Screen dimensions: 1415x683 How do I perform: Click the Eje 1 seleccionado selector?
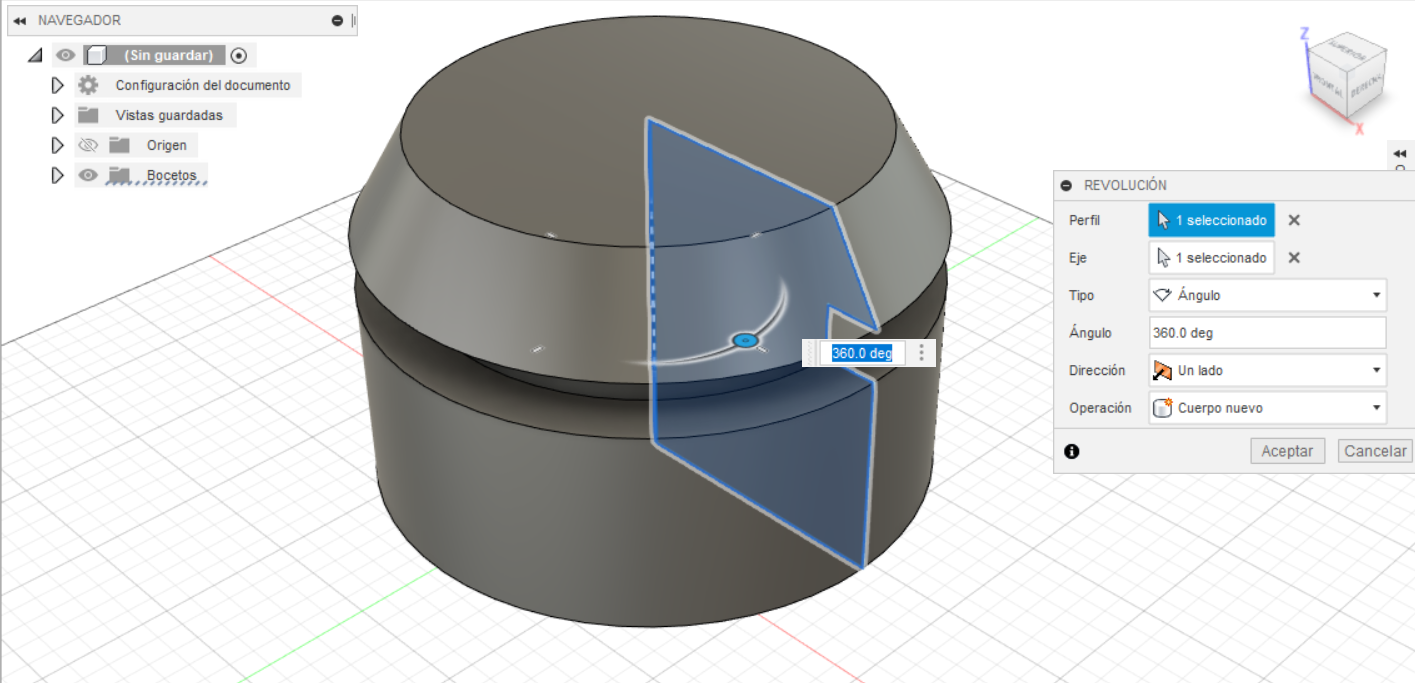(x=1212, y=258)
